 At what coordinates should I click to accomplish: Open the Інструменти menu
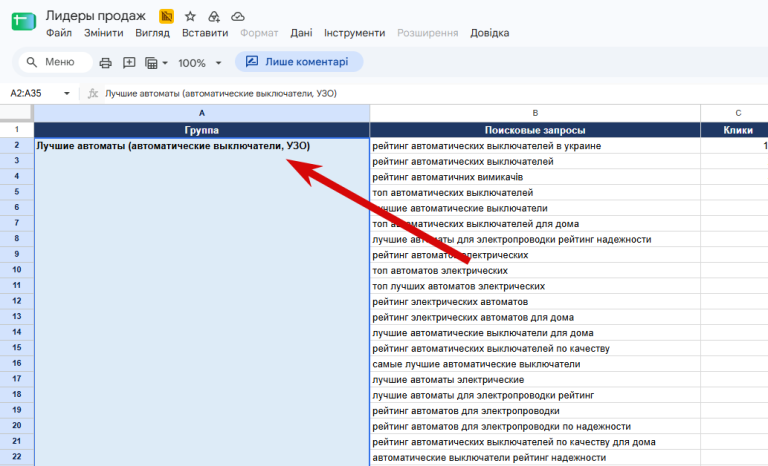(355, 33)
